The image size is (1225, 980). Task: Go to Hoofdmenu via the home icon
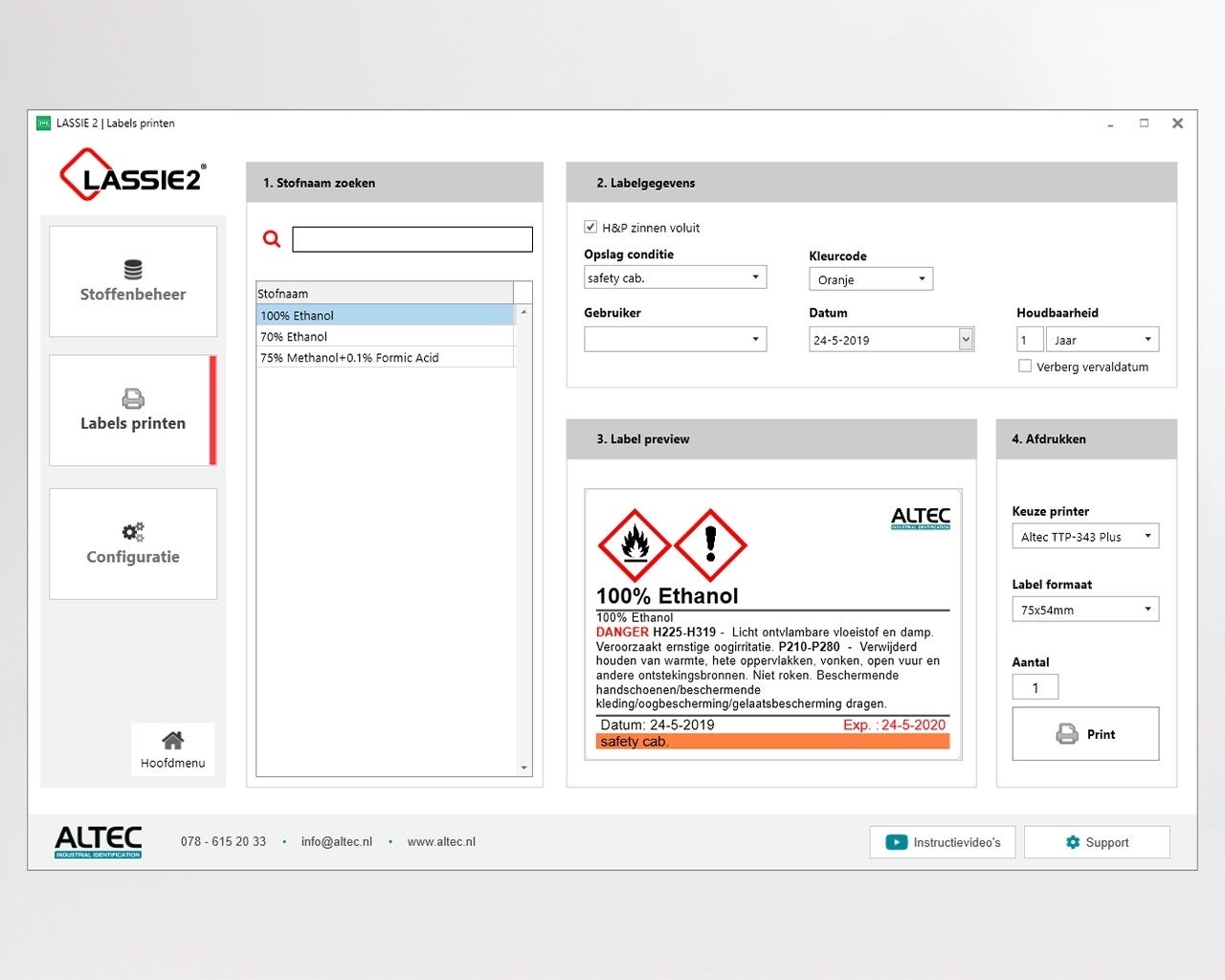pyautogui.click(x=172, y=741)
